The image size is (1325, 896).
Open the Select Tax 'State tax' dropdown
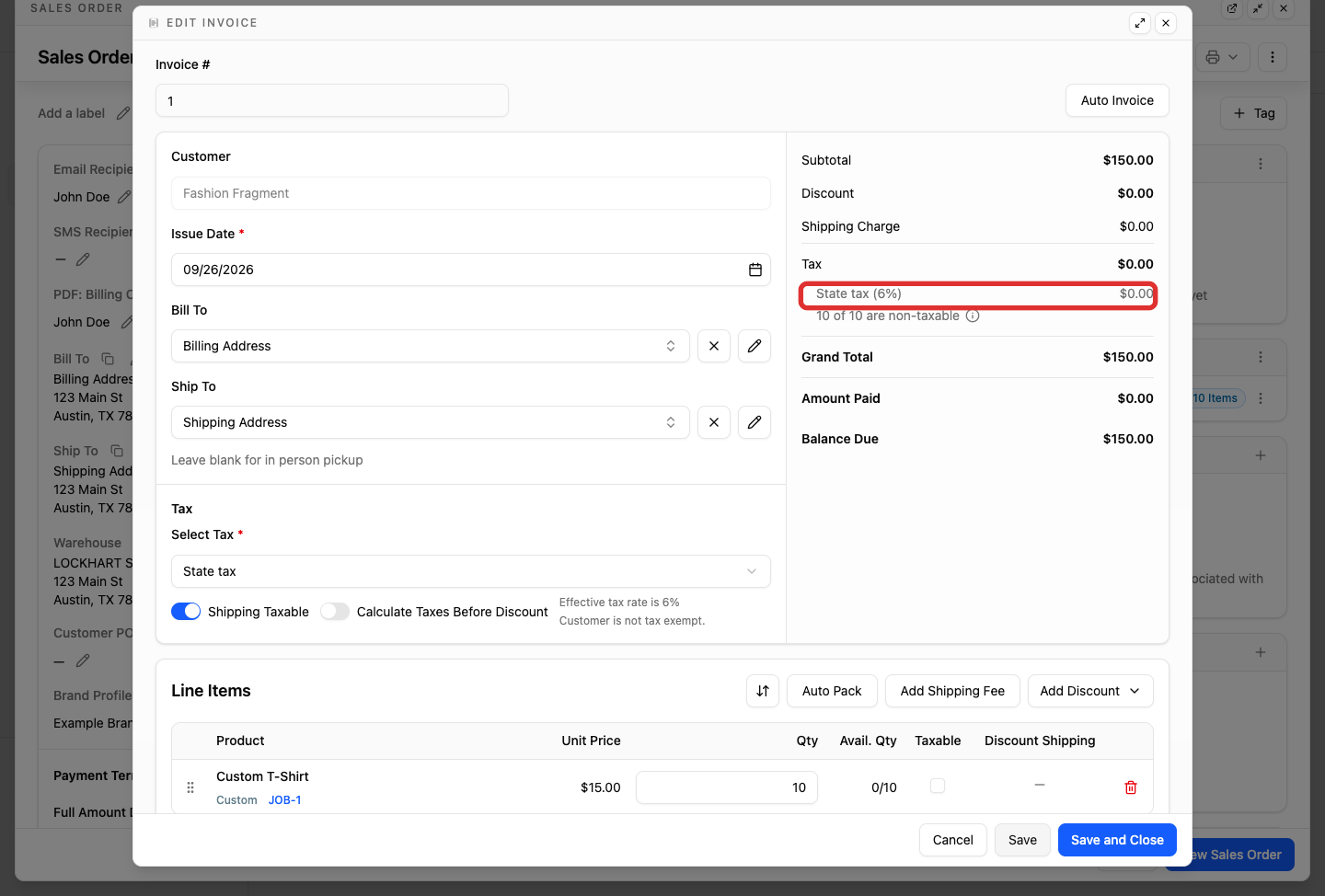[x=471, y=571]
